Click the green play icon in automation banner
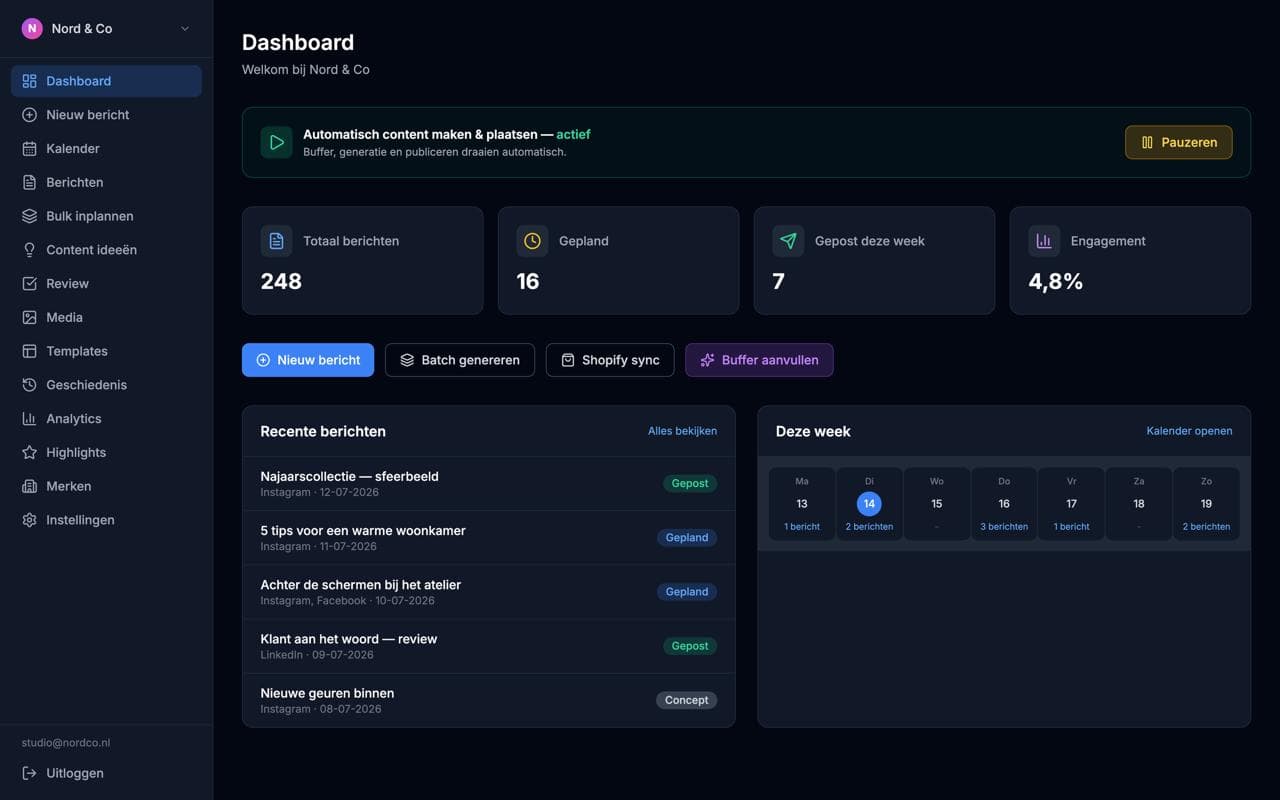 (277, 142)
